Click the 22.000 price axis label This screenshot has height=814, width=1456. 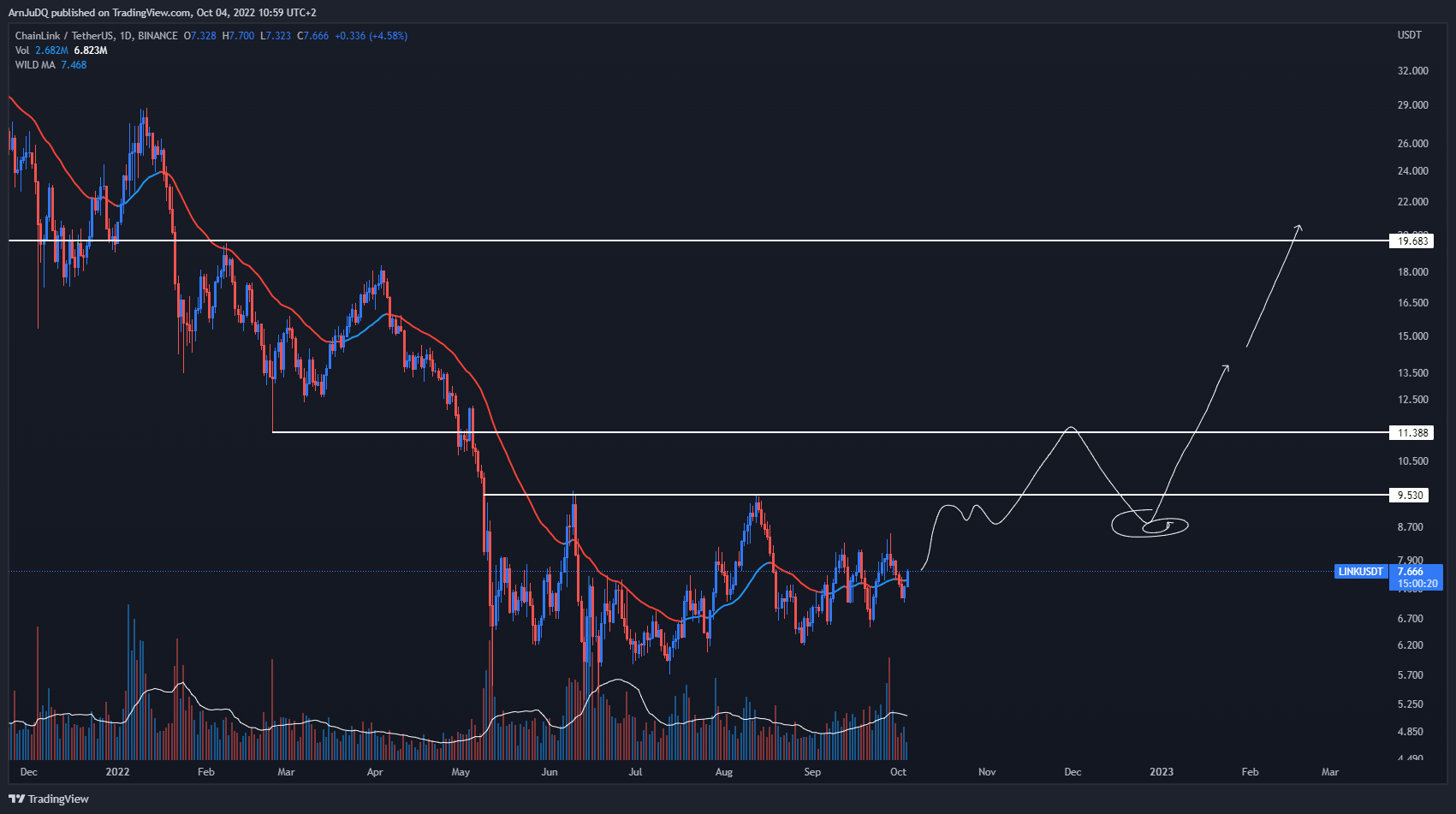[1412, 202]
